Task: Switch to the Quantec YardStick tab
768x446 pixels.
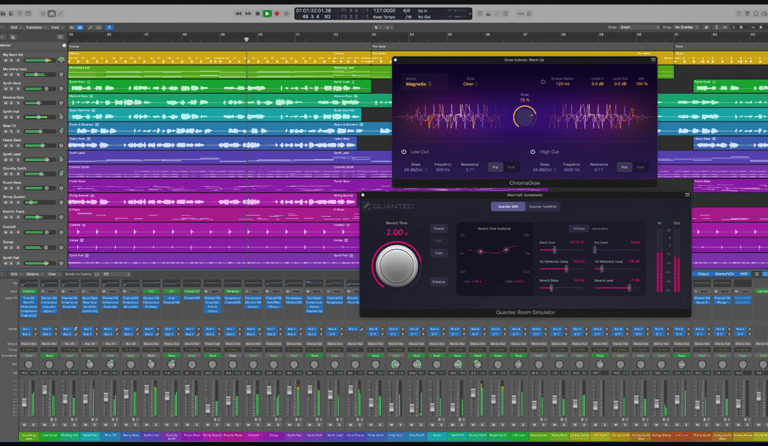Action: click(544, 206)
